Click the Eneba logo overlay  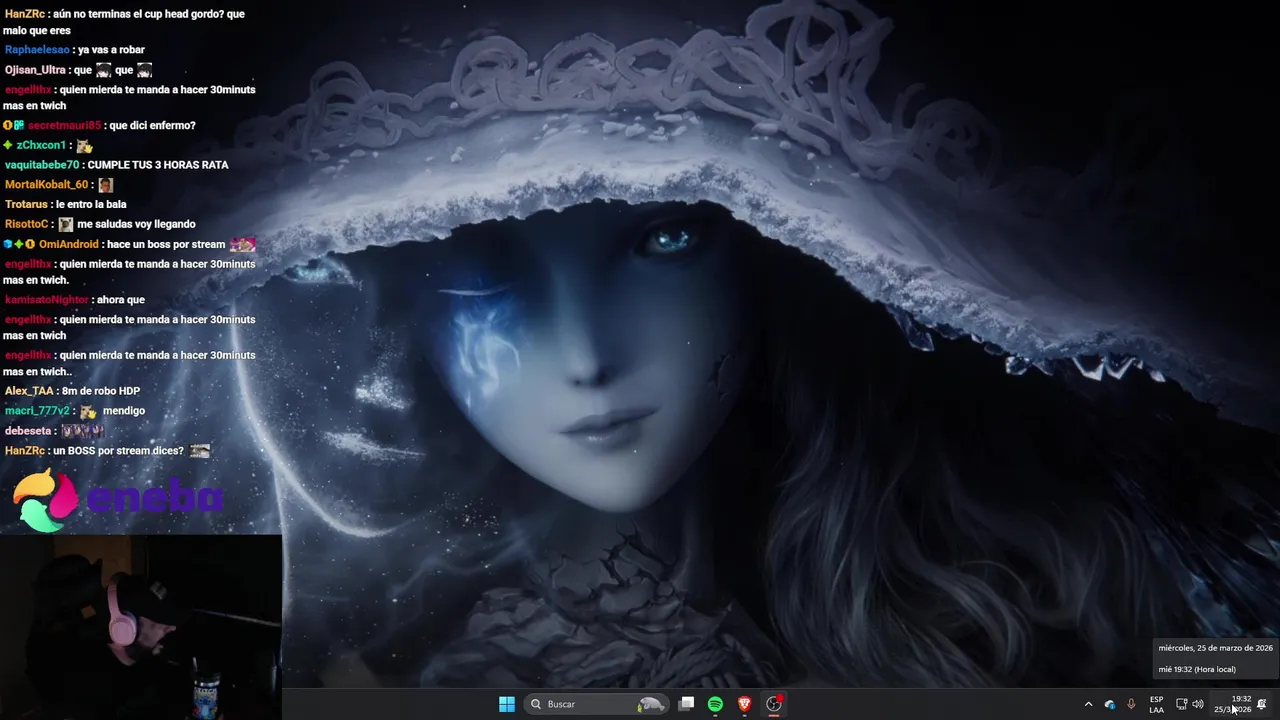point(118,498)
